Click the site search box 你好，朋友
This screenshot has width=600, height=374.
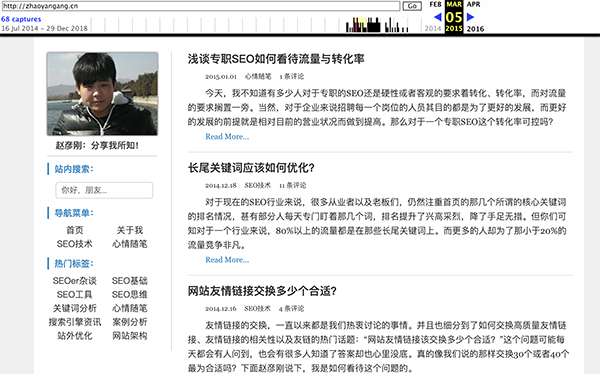click(x=104, y=190)
